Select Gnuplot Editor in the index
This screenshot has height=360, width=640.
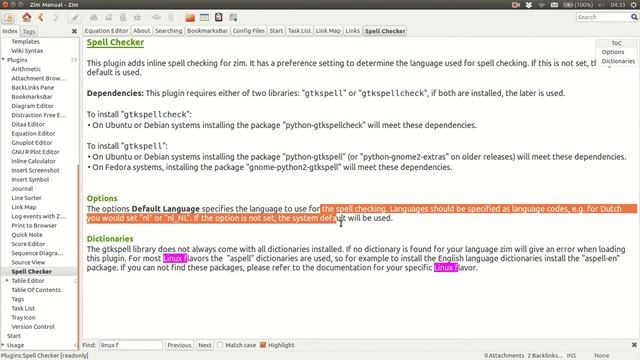(x=32, y=142)
